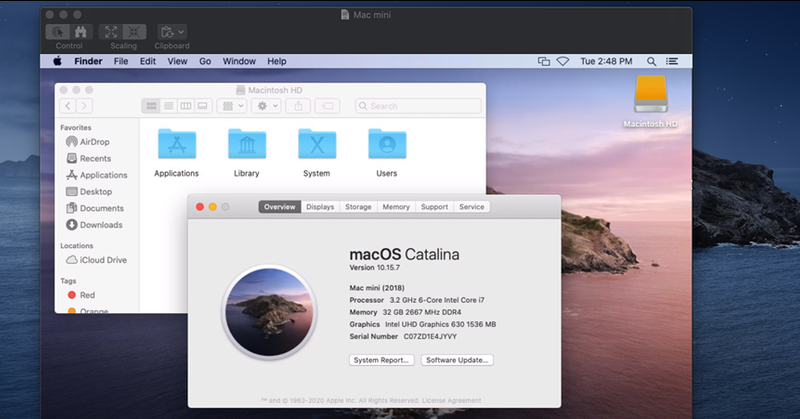The image size is (800, 419).
Task: Open the Finder group-by dropdown
Action: point(232,106)
